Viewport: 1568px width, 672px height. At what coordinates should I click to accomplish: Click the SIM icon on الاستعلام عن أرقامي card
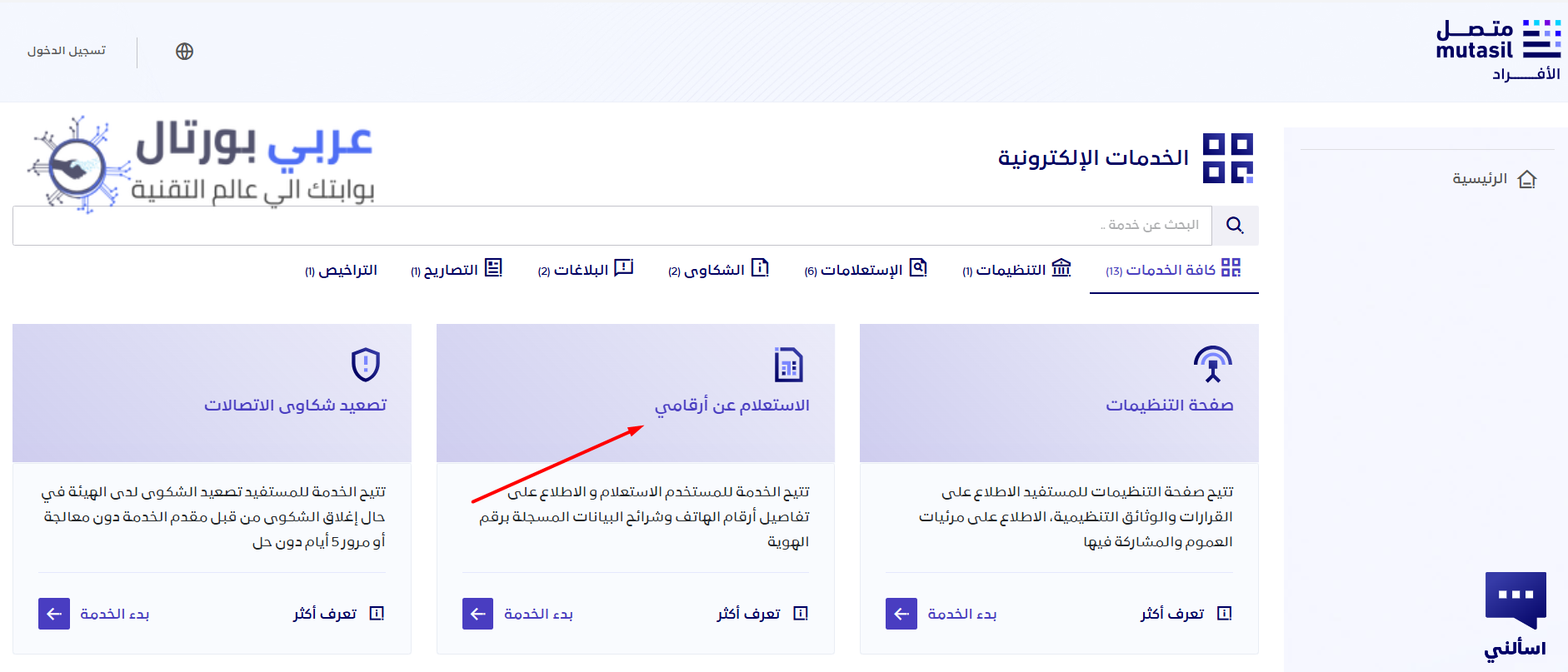pyautogui.click(x=788, y=365)
